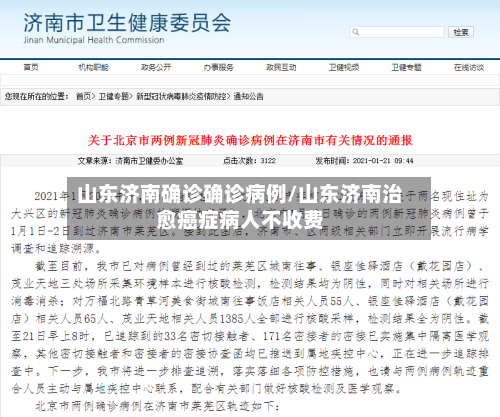500x417 pixels.
Task: Open 通知公告 breadcrumb link
Action: (248, 97)
